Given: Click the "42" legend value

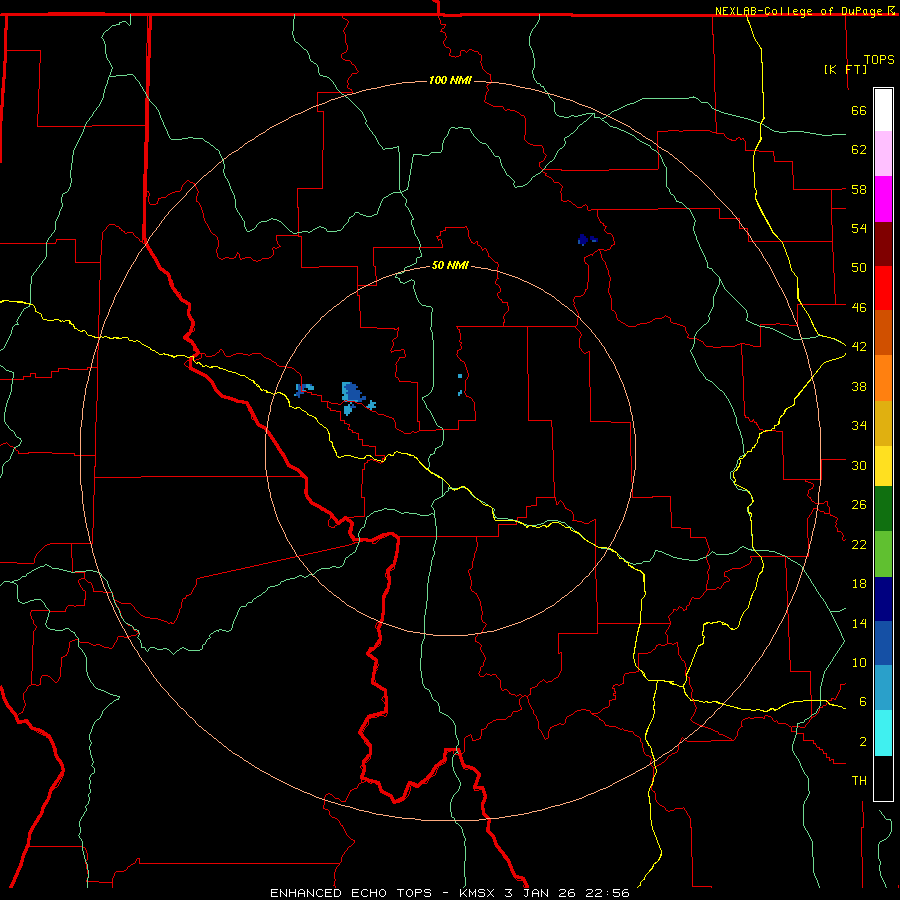Looking at the screenshot, I should pyautogui.click(x=859, y=346).
